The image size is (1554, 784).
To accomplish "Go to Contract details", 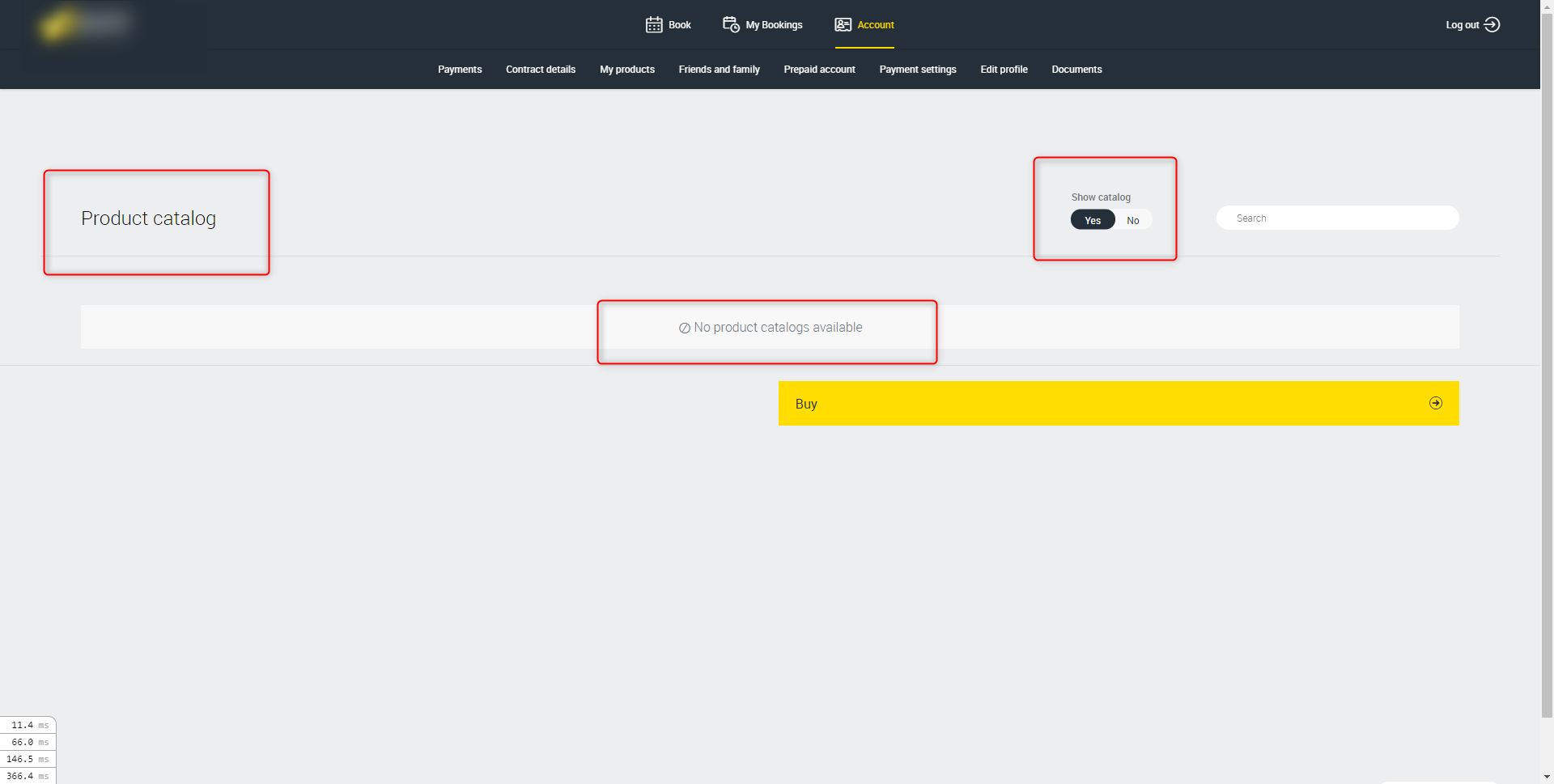I will pos(541,70).
